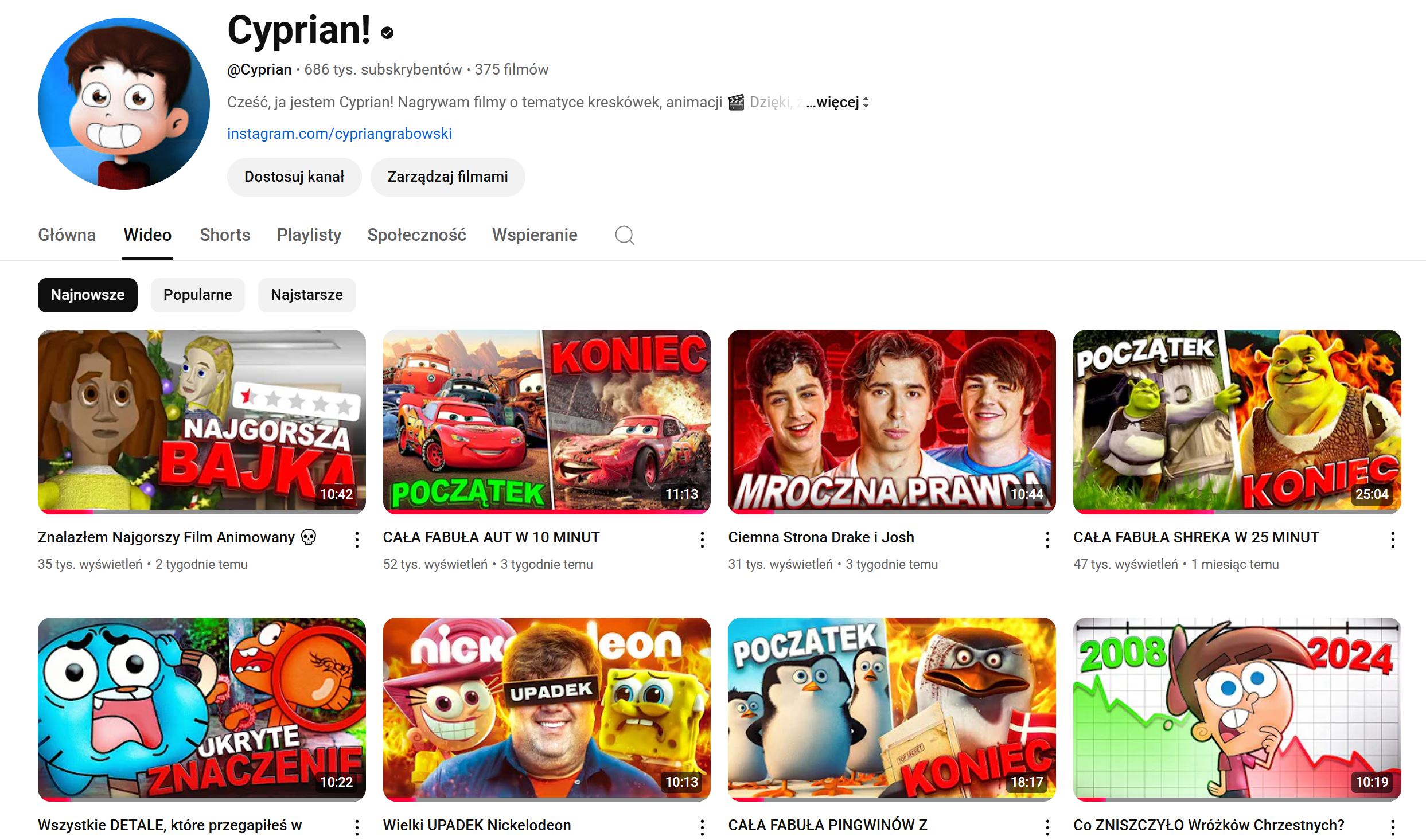Image resolution: width=1426 pixels, height=840 pixels.
Task: Click the 25:04 duration badge
Action: point(1372,494)
